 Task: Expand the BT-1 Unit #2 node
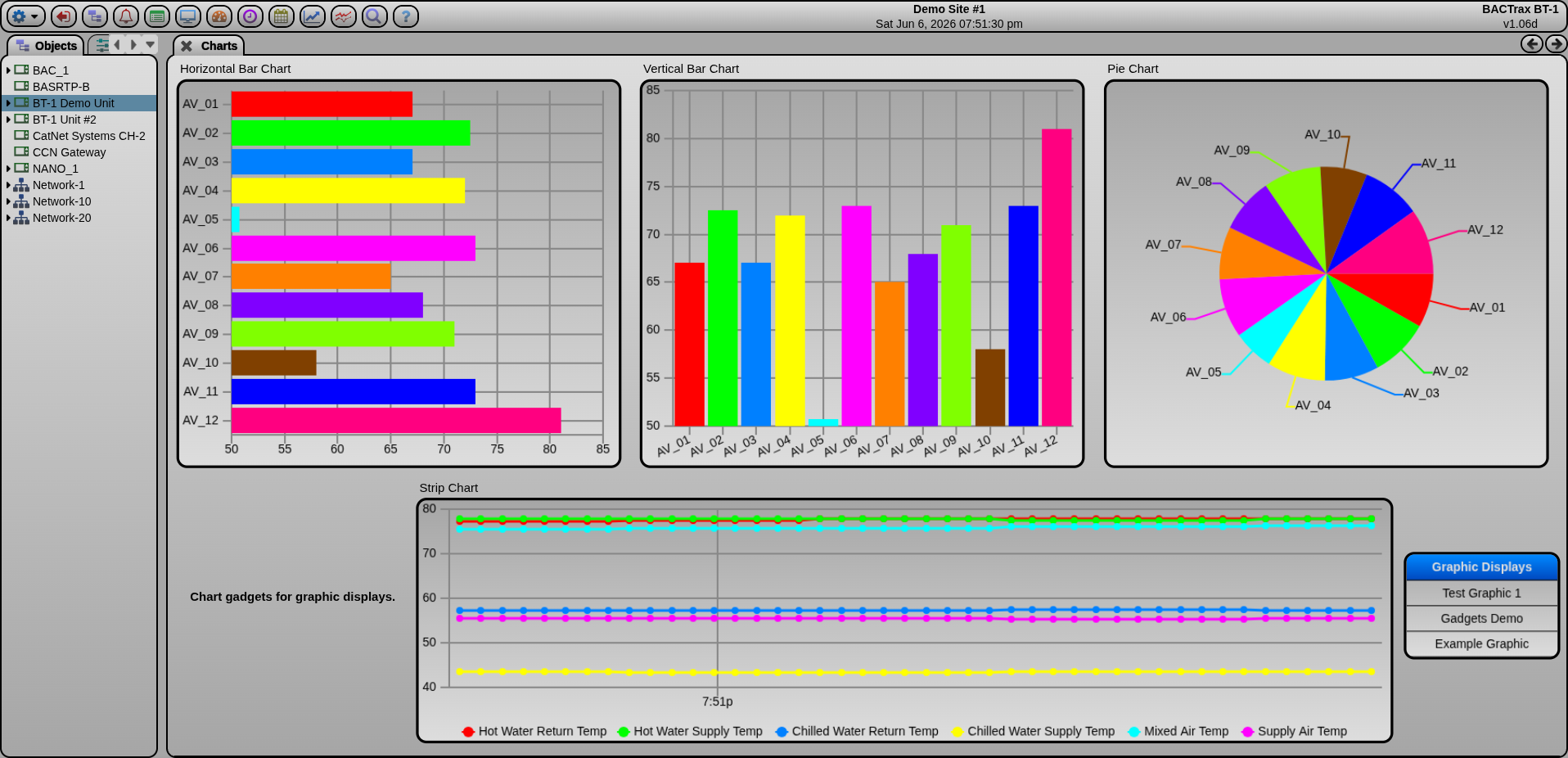pyautogui.click(x=8, y=120)
